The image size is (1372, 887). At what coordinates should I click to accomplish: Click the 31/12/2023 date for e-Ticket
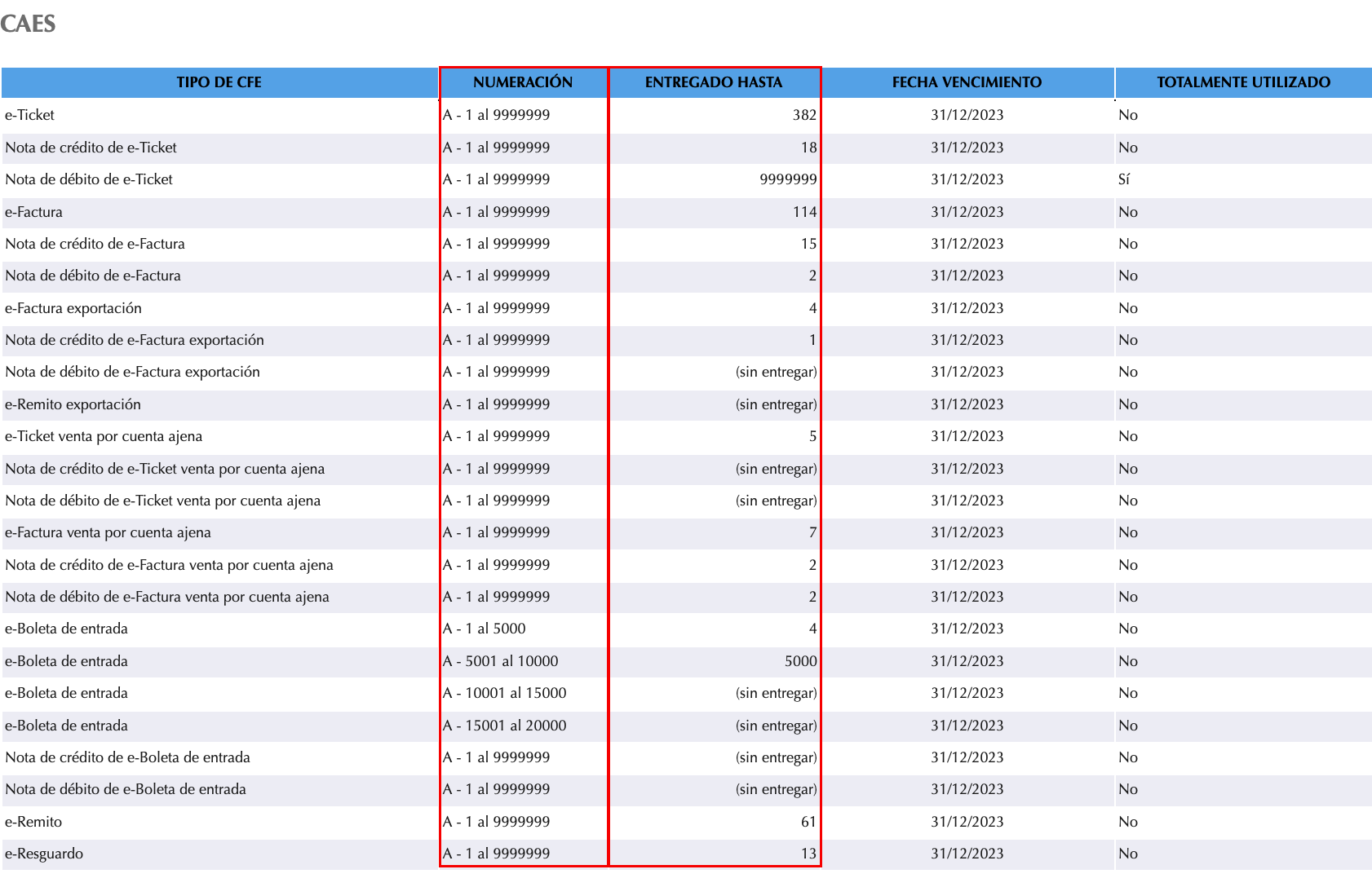pos(967,115)
